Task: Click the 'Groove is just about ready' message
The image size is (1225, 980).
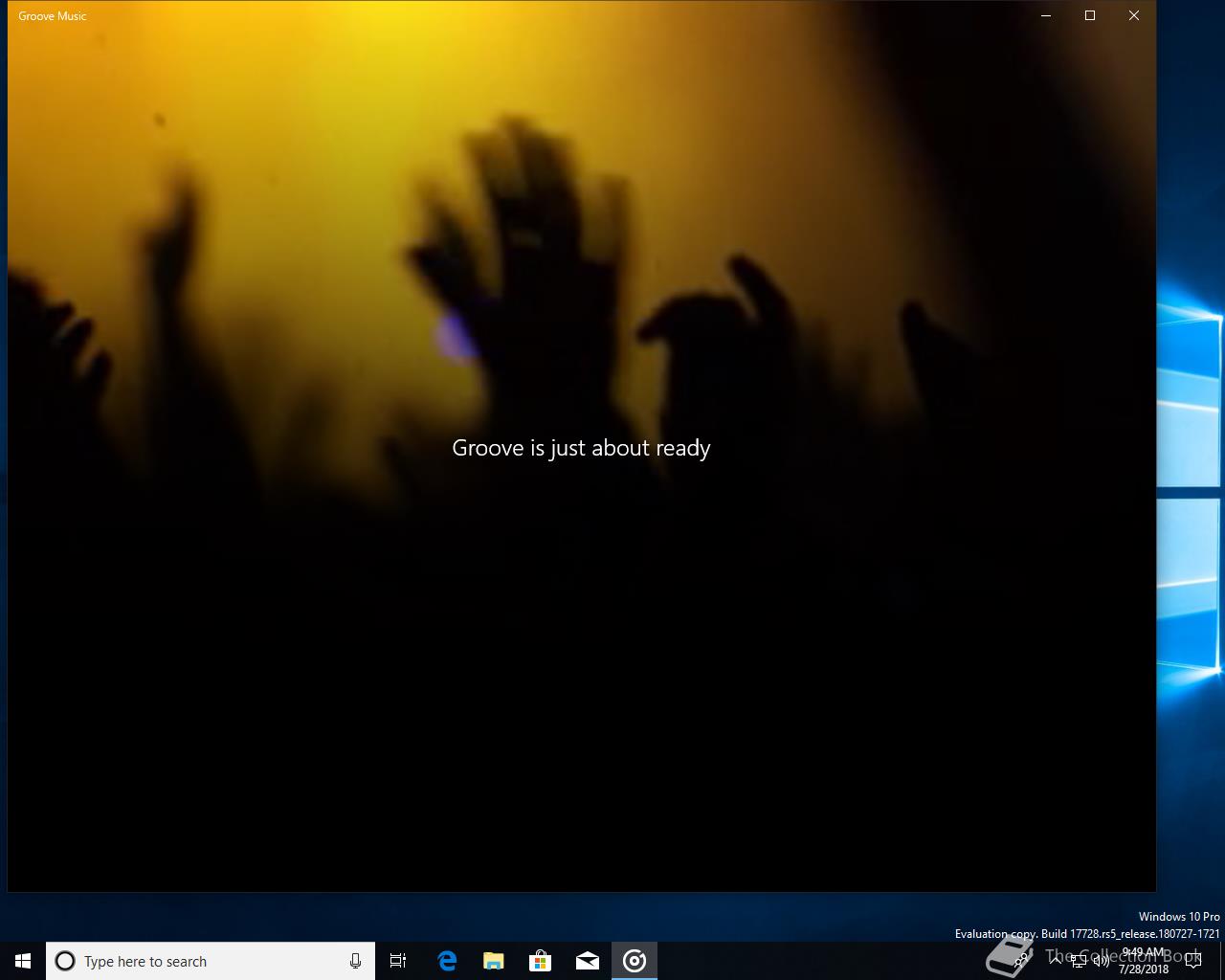Action: coord(581,448)
